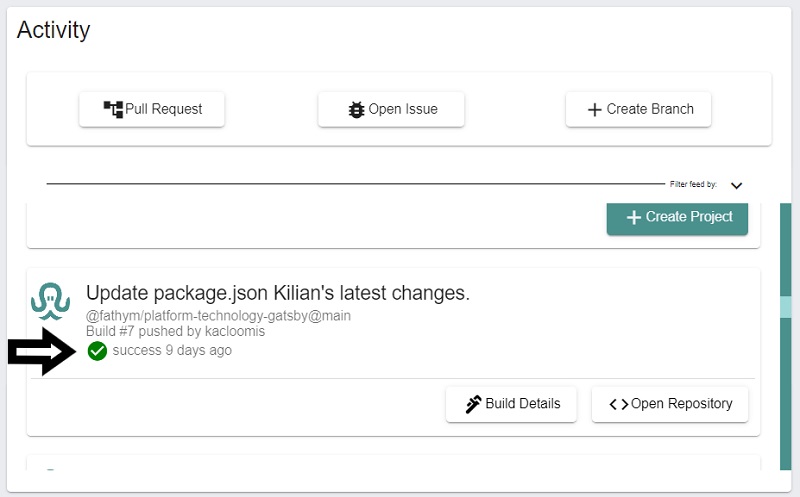The image size is (800, 497).
Task: Click the teal octopus avatar icon
Action: pyautogui.click(x=50, y=301)
